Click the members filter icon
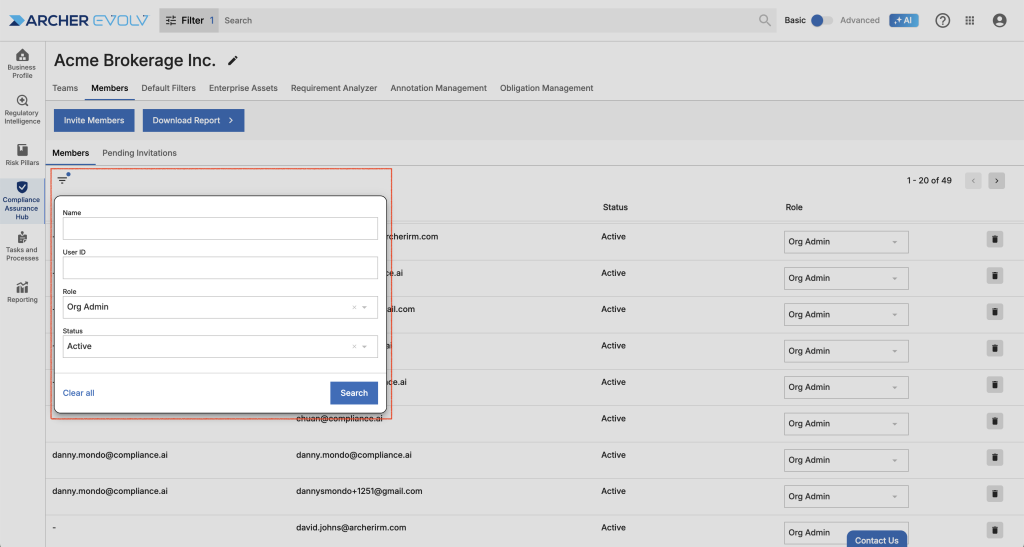The height and width of the screenshot is (547, 1024). point(63,179)
